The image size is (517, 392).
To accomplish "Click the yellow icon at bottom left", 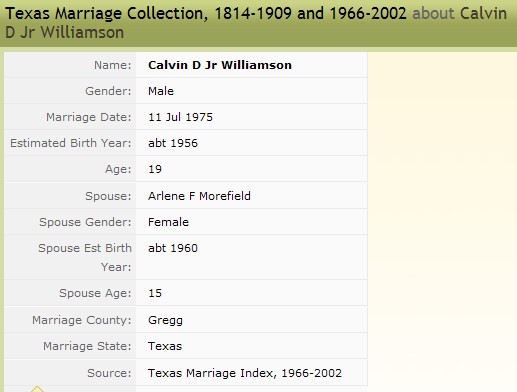I will pyautogui.click(x=37, y=389).
